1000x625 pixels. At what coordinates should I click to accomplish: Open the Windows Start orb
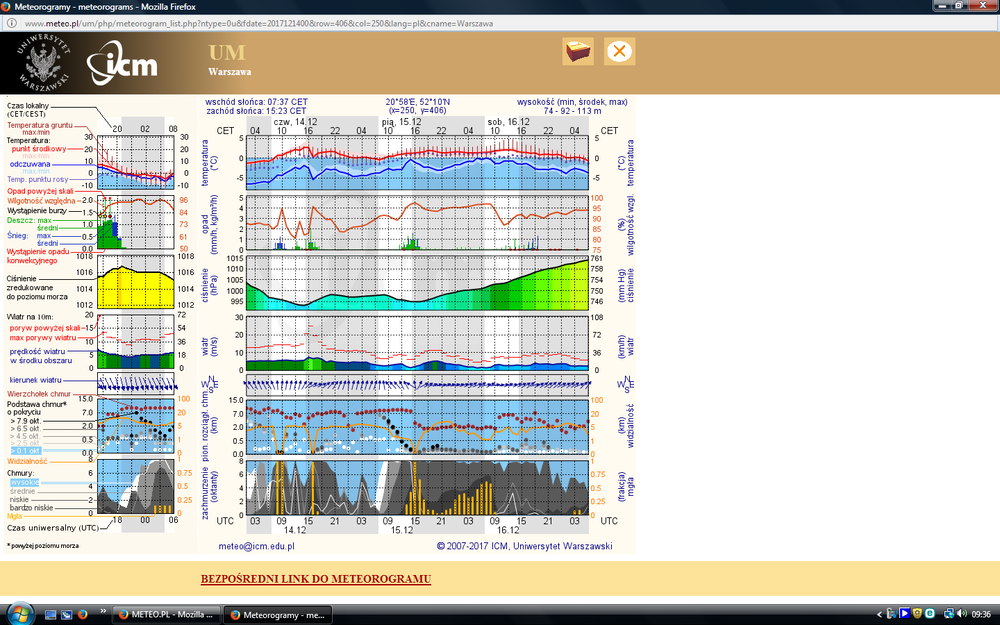(20, 614)
